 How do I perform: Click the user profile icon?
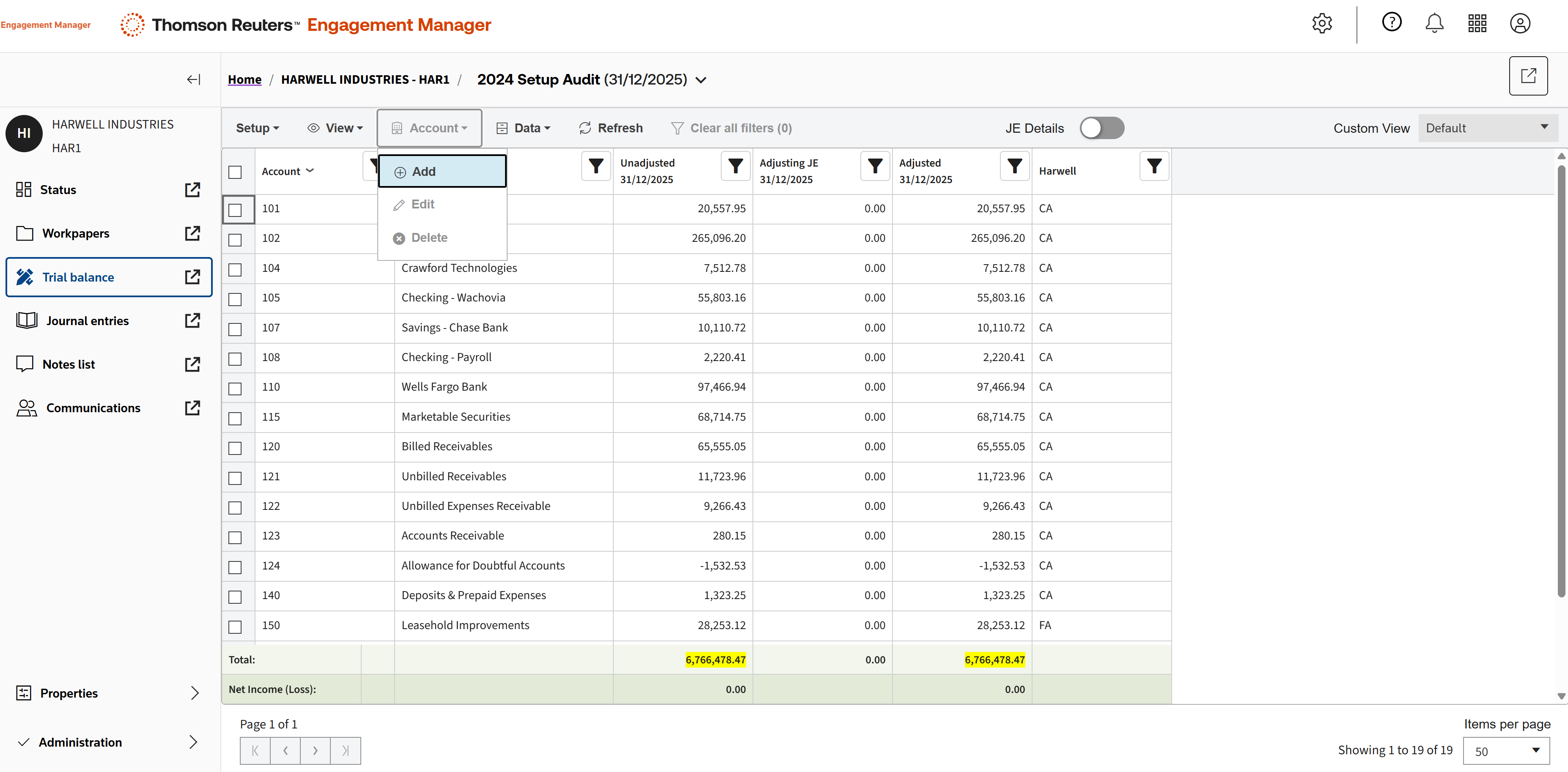pos(1519,24)
